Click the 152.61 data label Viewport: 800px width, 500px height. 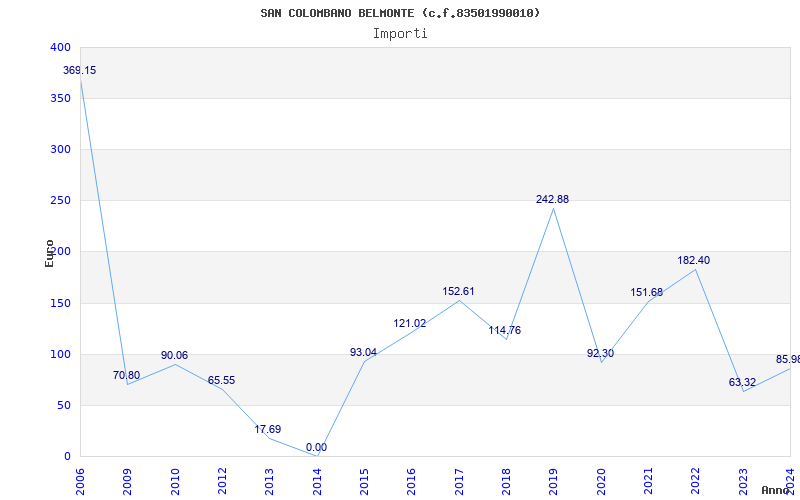pyautogui.click(x=458, y=291)
